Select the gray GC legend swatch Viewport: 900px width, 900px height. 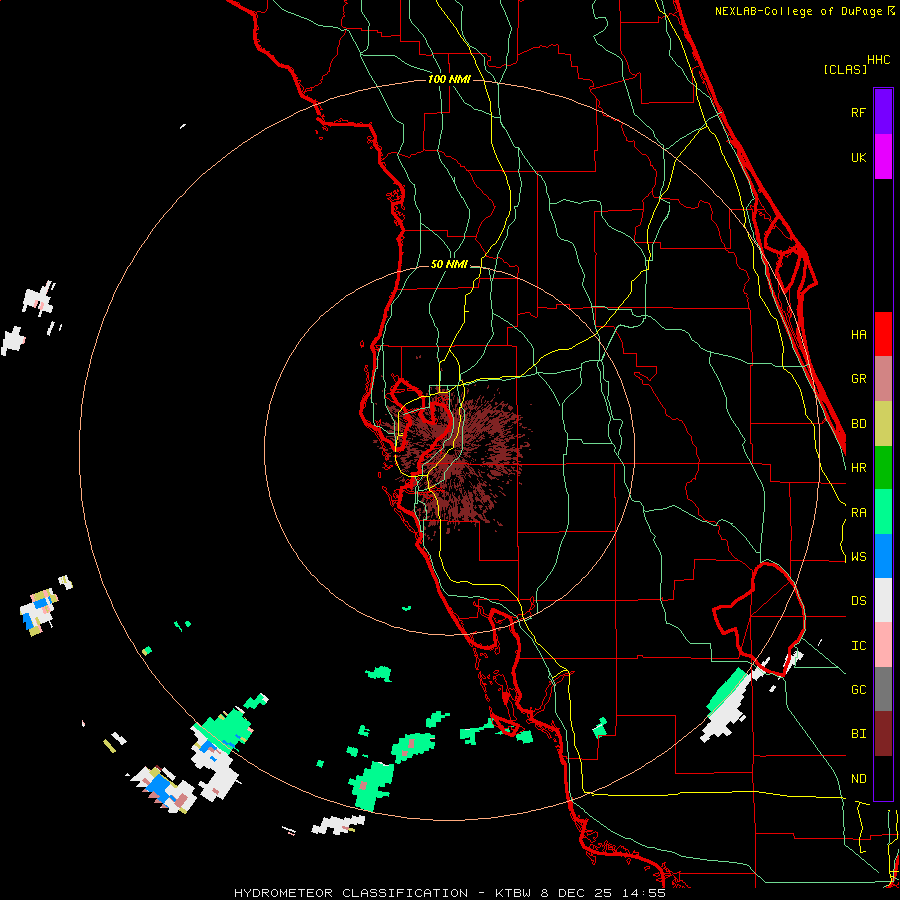coord(883,689)
